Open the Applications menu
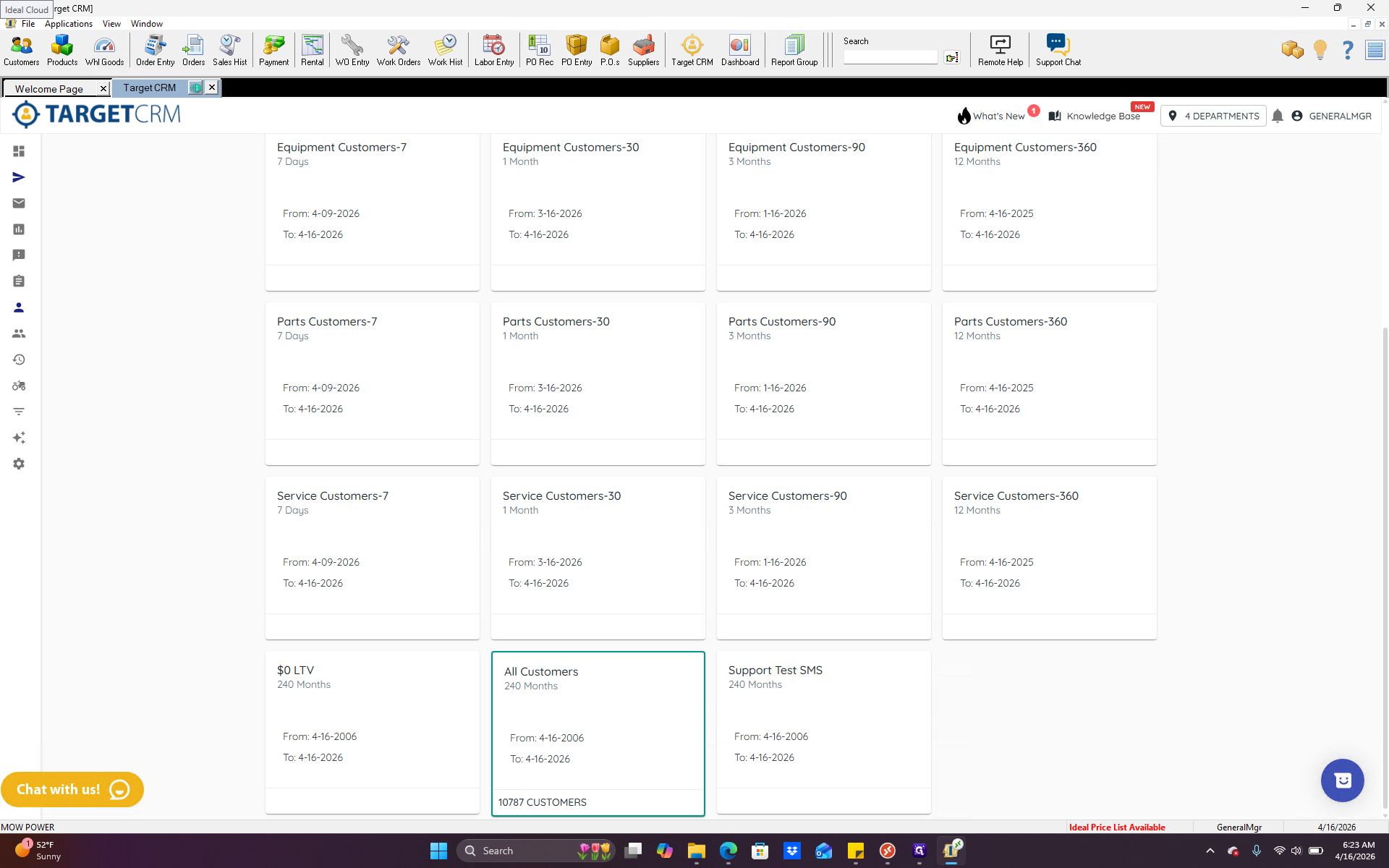Image resolution: width=1389 pixels, height=868 pixels. coord(69,24)
